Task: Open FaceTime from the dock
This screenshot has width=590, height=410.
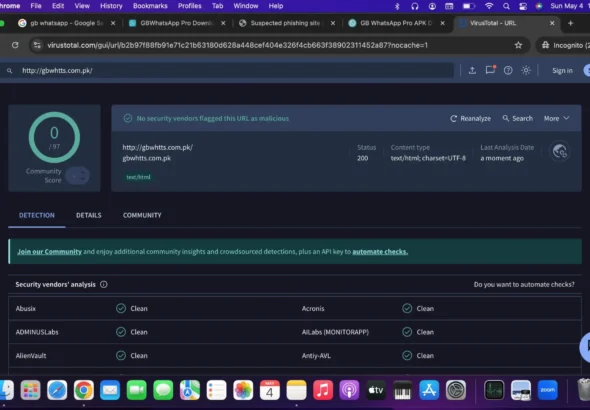Action: pos(137,390)
